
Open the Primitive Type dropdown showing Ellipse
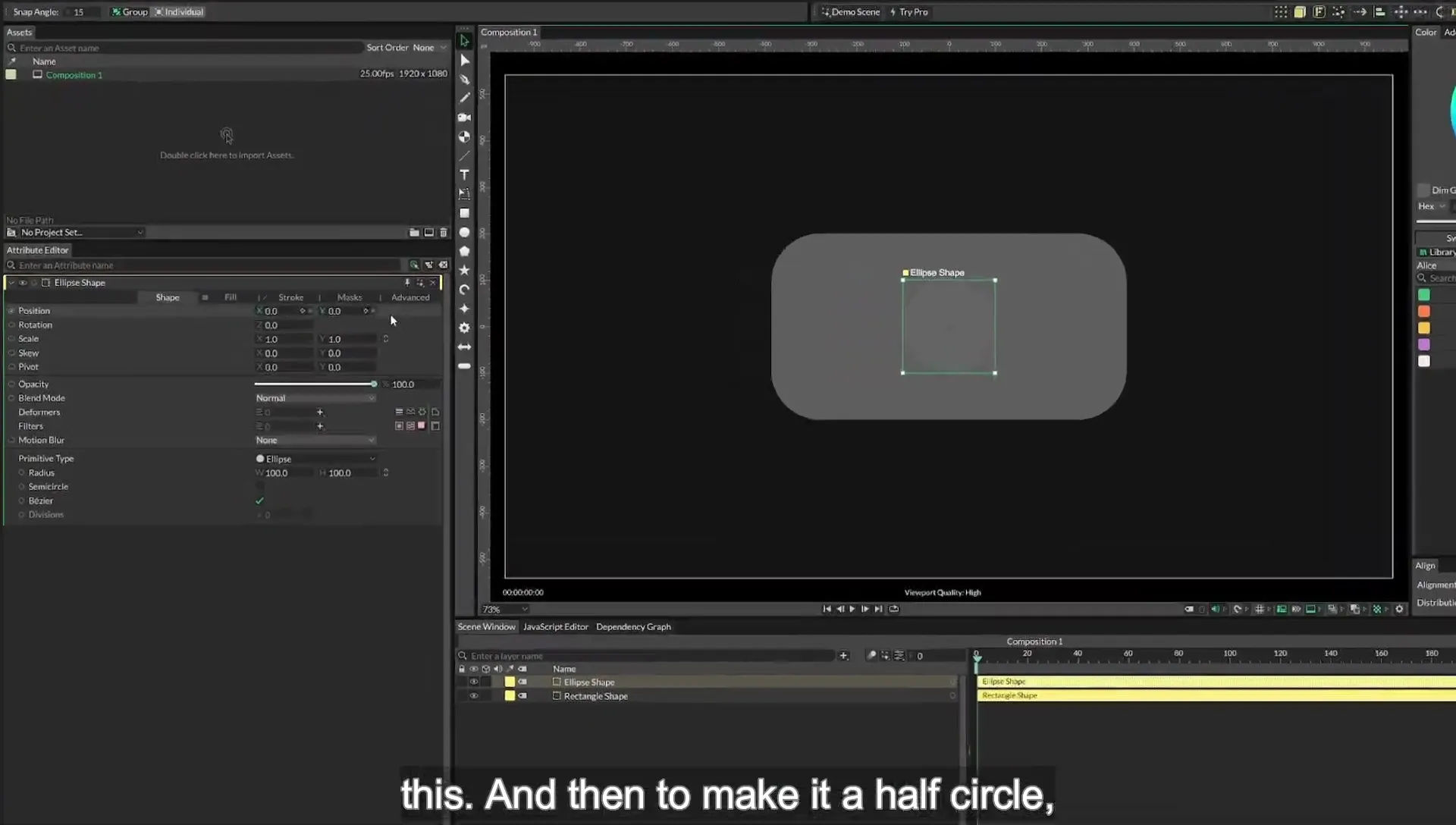tap(315, 459)
